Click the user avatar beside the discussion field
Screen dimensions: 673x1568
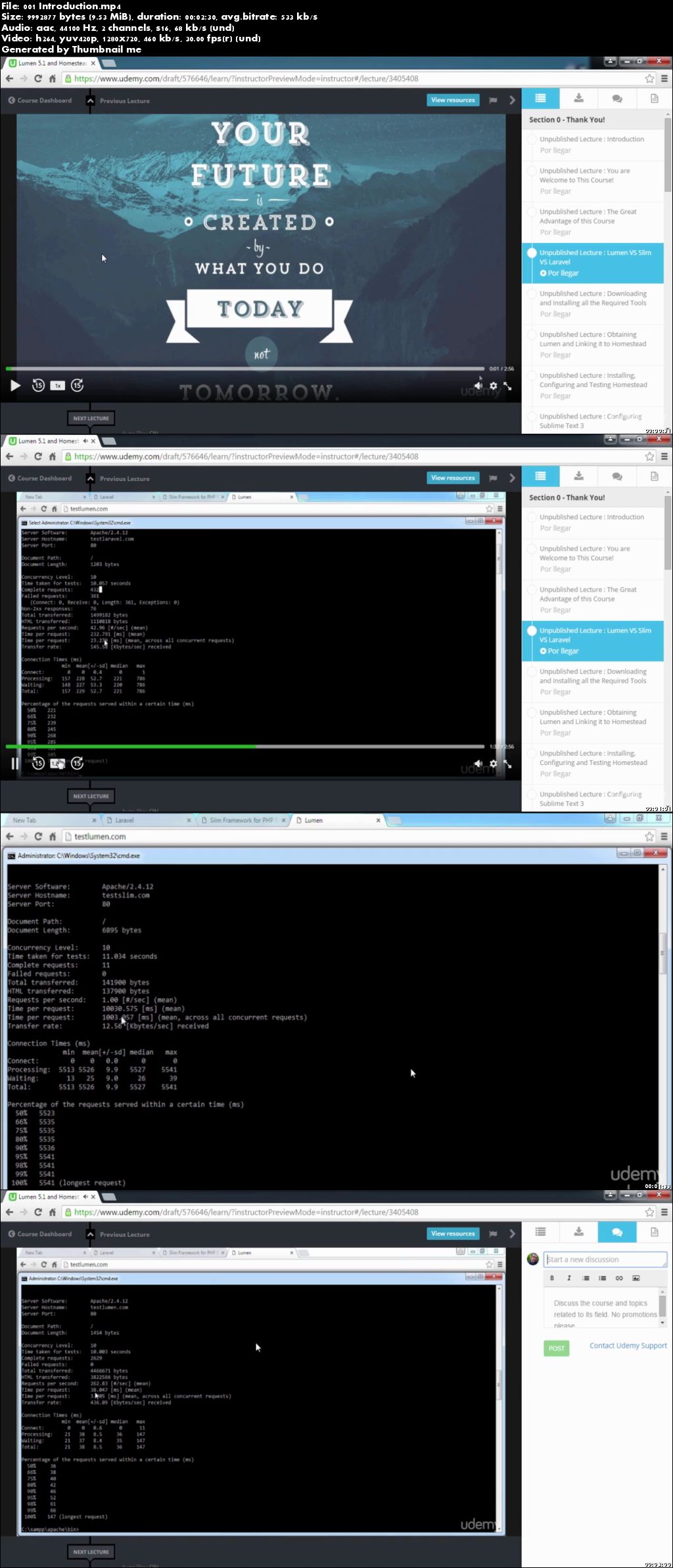pyautogui.click(x=533, y=1258)
